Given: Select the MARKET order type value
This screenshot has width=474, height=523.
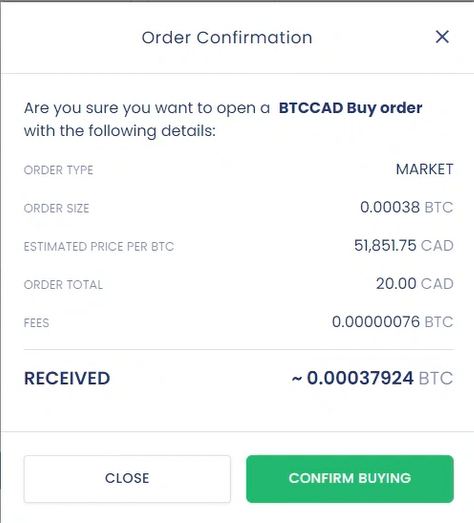Looking at the screenshot, I should coord(424,169).
